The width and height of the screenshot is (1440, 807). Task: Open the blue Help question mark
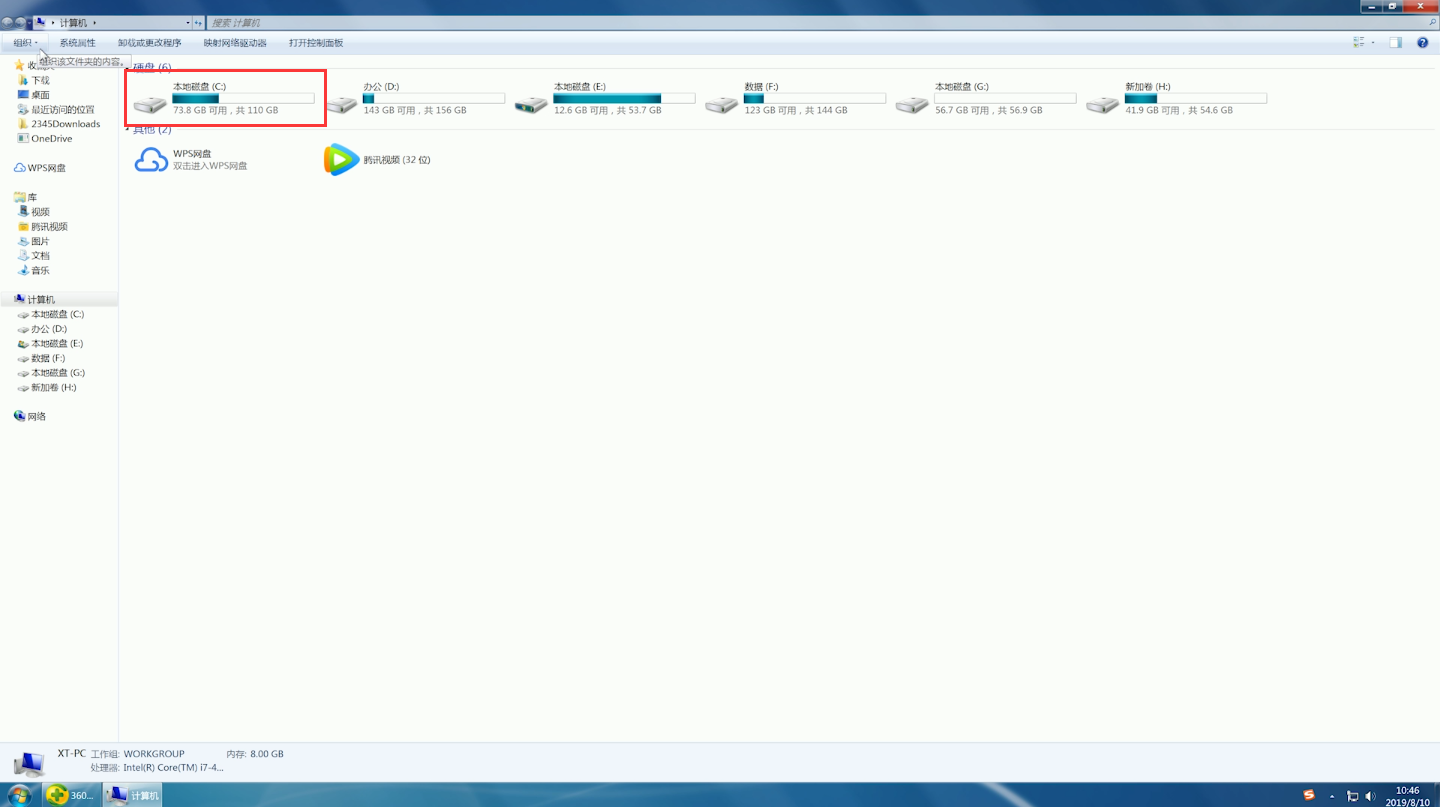1423,43
